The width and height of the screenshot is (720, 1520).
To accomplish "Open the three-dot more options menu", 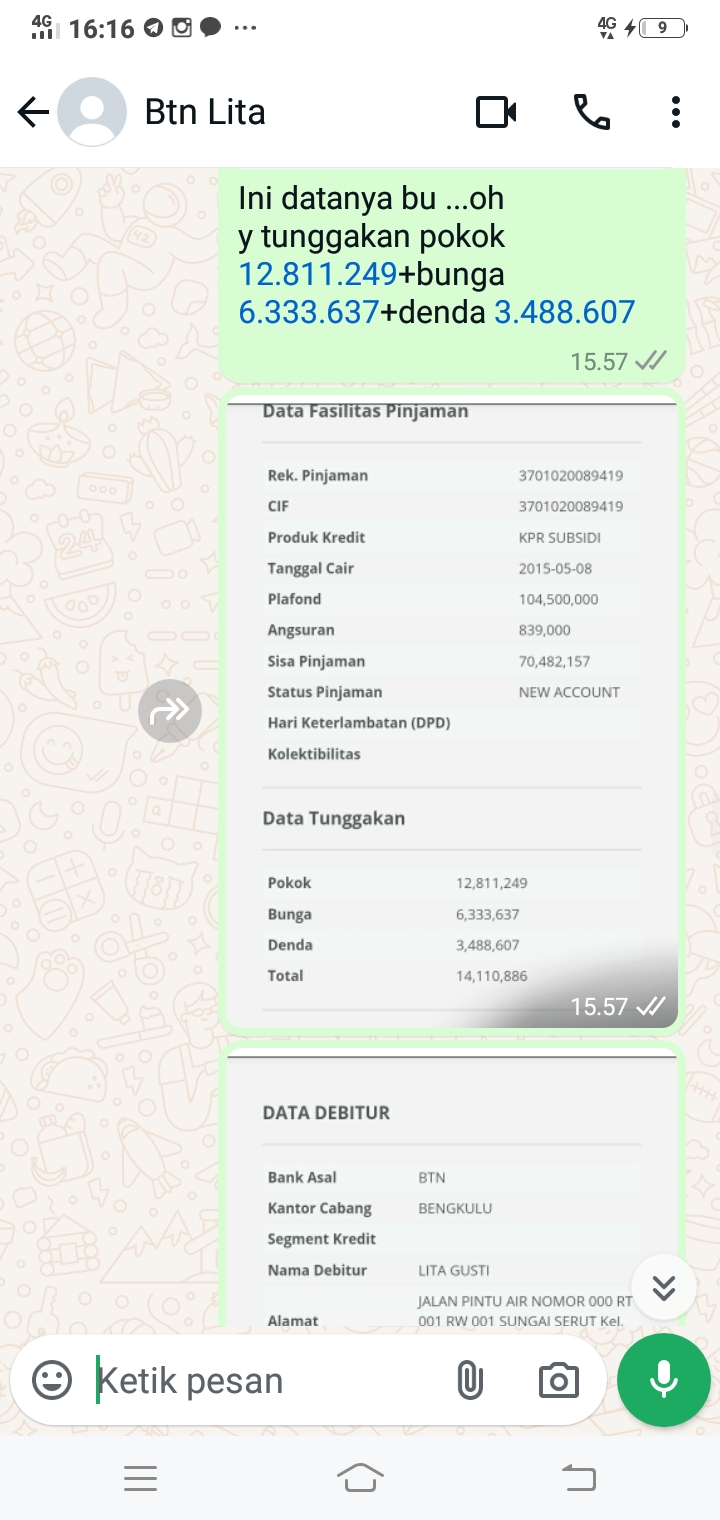I will coord(676,112).
